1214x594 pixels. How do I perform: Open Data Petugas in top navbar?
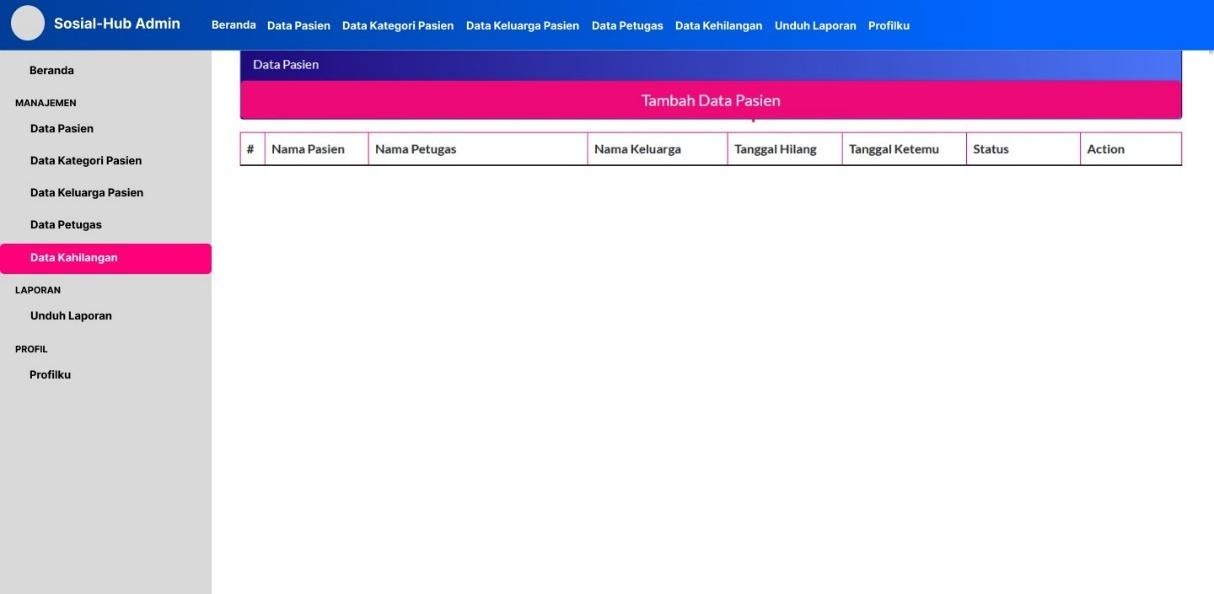[x=627, y=26]
